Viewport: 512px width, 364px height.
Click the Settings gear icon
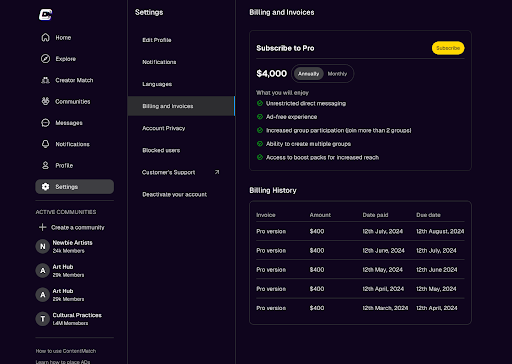(x=45, y=187)
